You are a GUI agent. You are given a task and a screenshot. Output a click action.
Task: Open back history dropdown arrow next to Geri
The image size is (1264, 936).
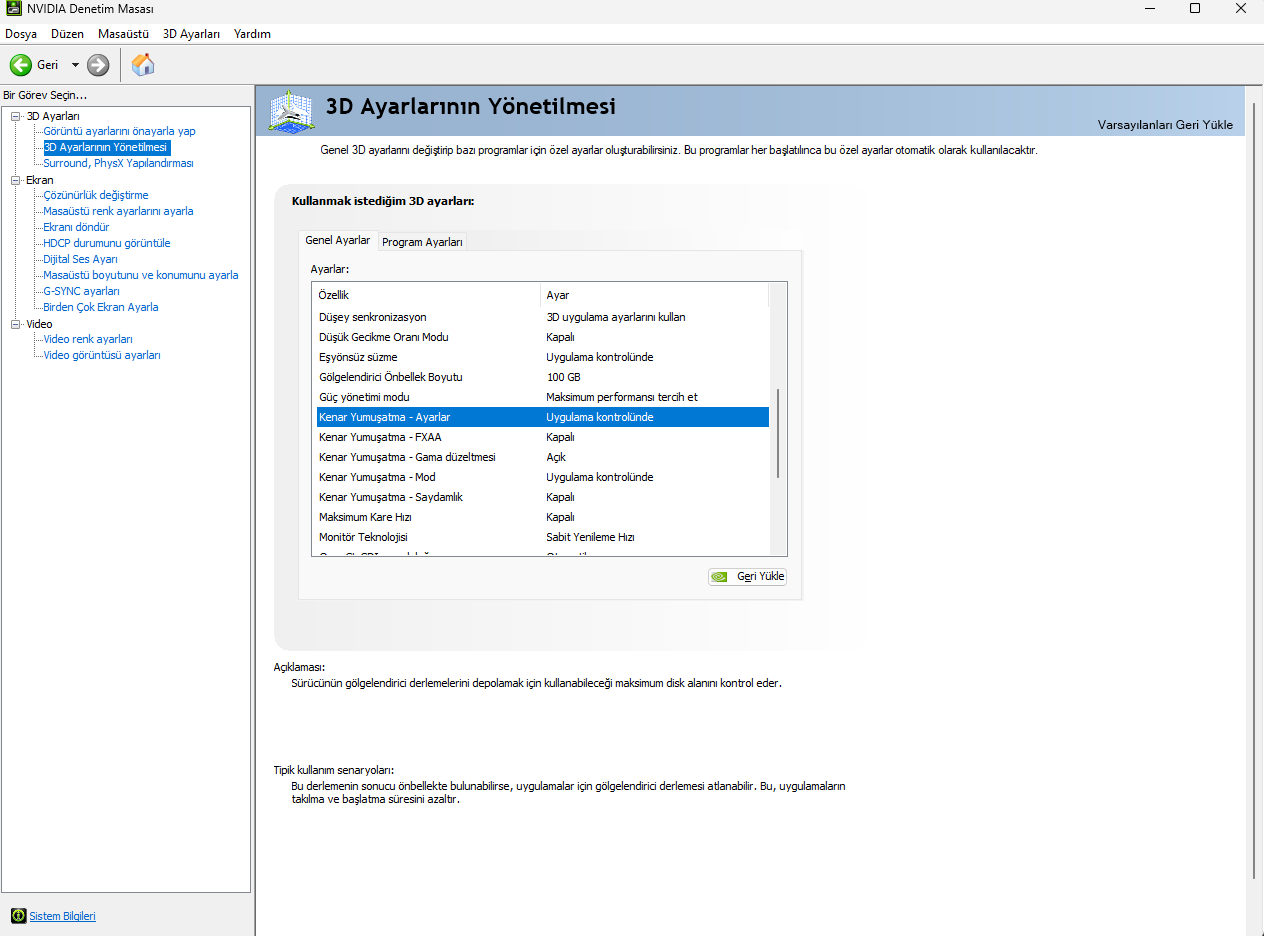point(75,65)
